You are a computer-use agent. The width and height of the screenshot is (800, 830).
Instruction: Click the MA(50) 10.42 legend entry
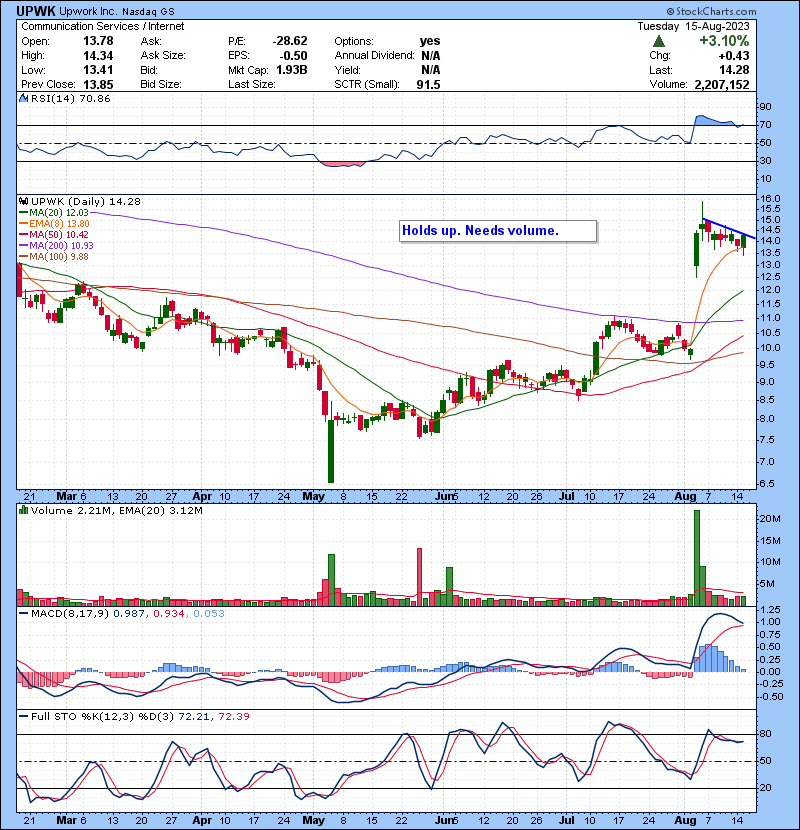(x=53, y=234)
